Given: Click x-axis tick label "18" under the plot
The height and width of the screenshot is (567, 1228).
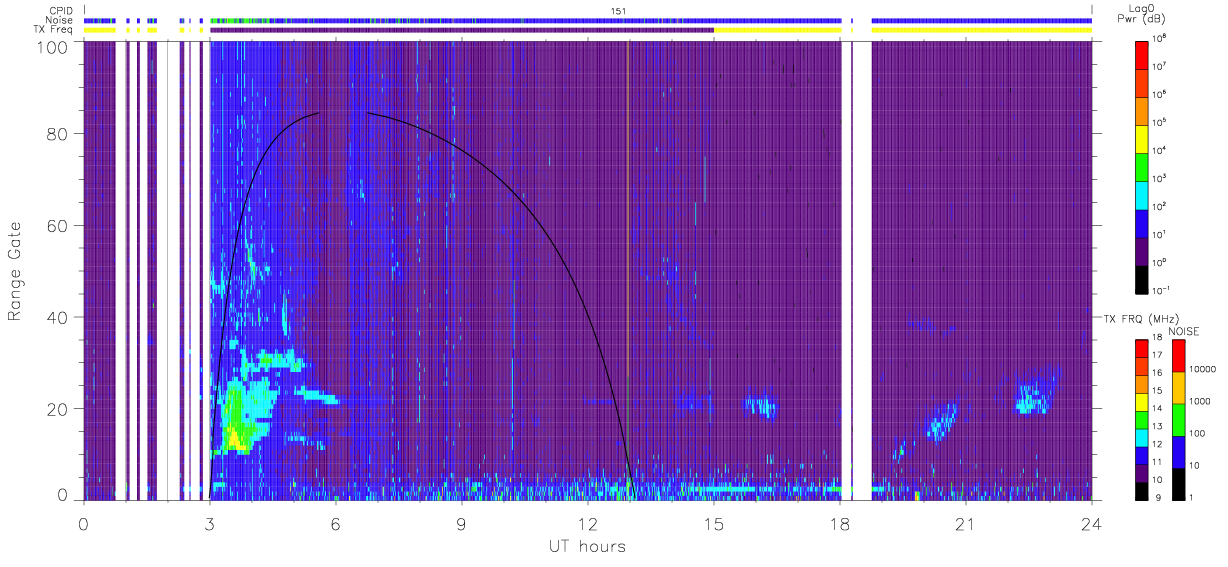Looking at the screenshot, I should pos(839,524).
